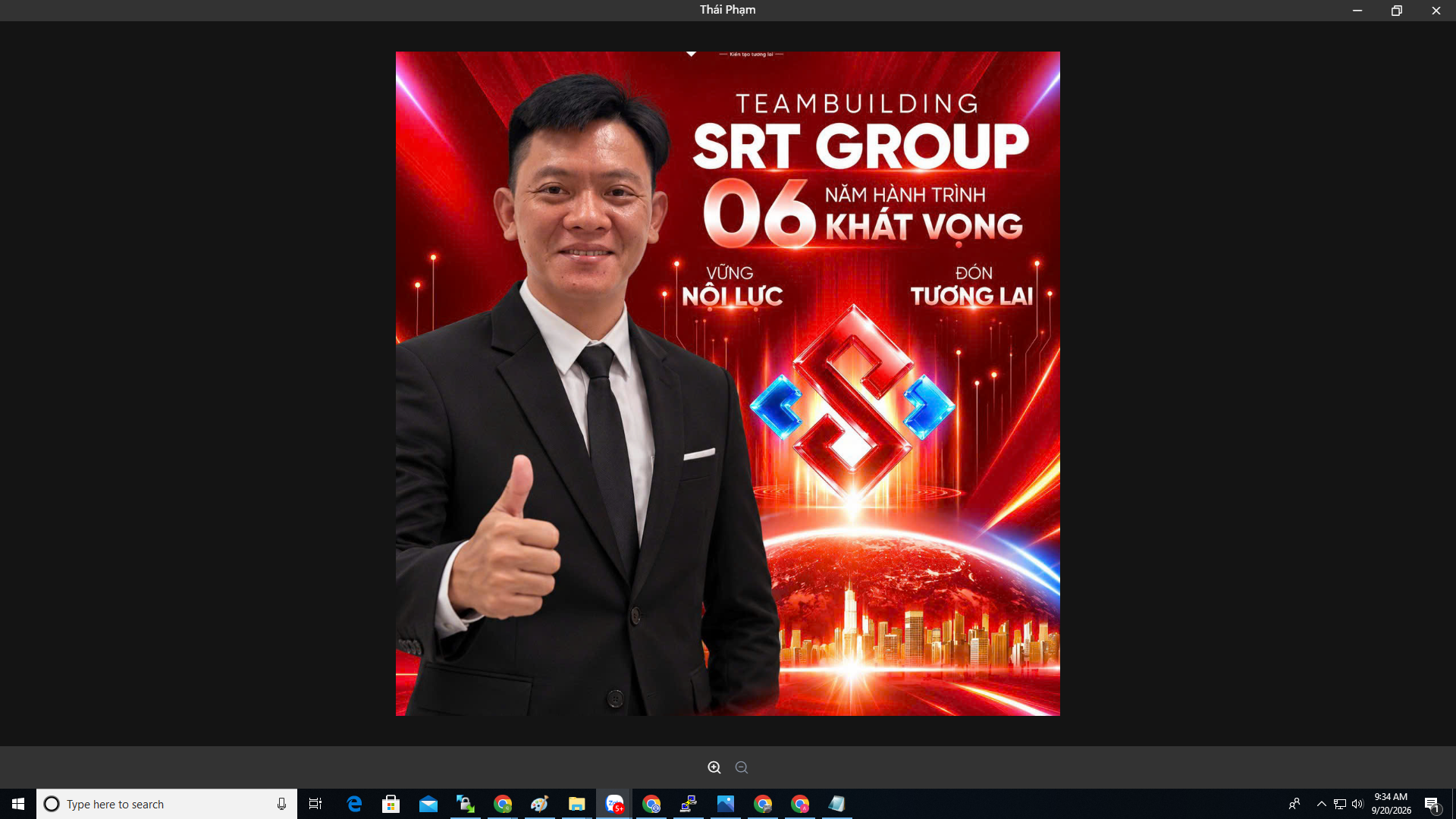Image resolution: width=1456 pixels, height=819 pixels.
Task: Close the image viewer window
Action: (x=1436, y=11)
